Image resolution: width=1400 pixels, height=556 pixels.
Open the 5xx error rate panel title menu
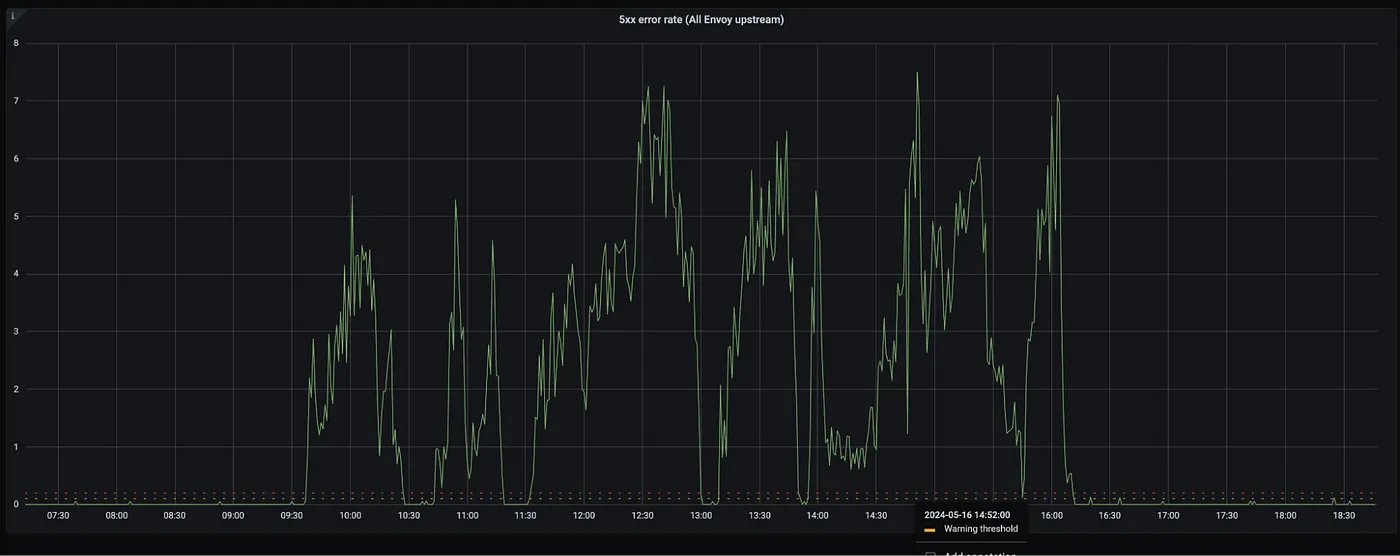click(701, 20)
